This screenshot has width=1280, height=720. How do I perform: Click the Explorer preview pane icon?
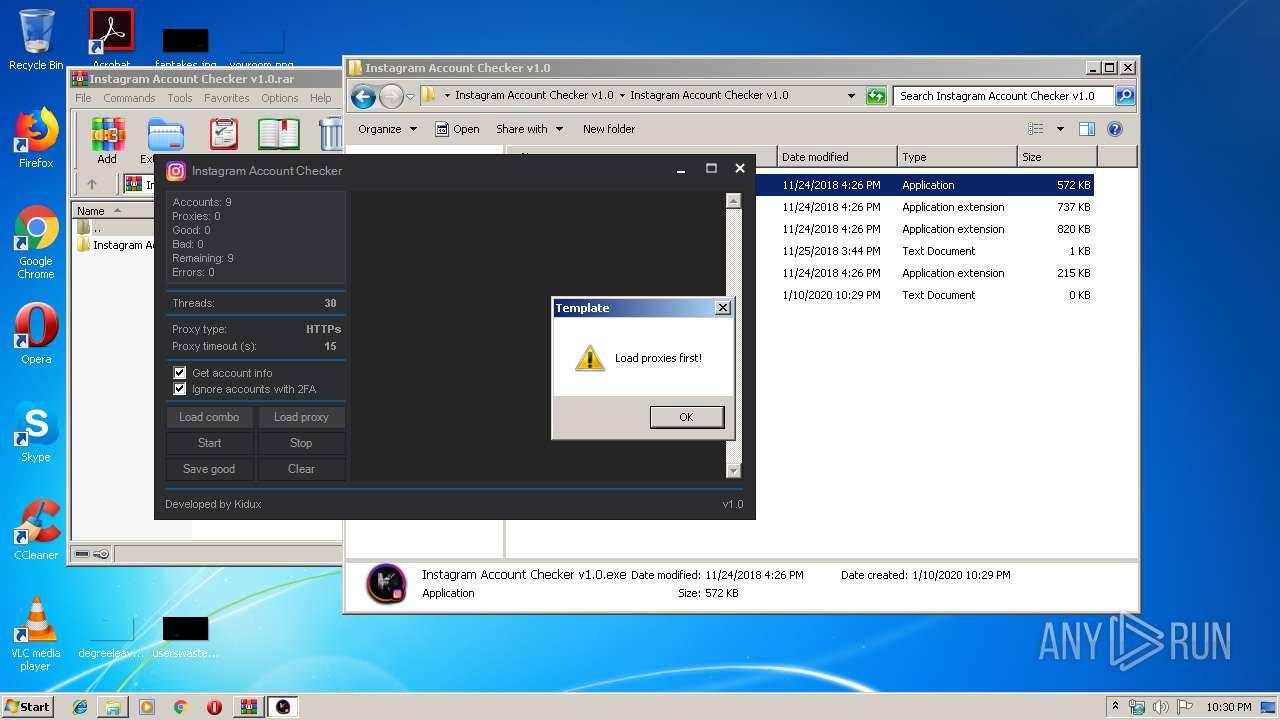tap(1087, 129)
